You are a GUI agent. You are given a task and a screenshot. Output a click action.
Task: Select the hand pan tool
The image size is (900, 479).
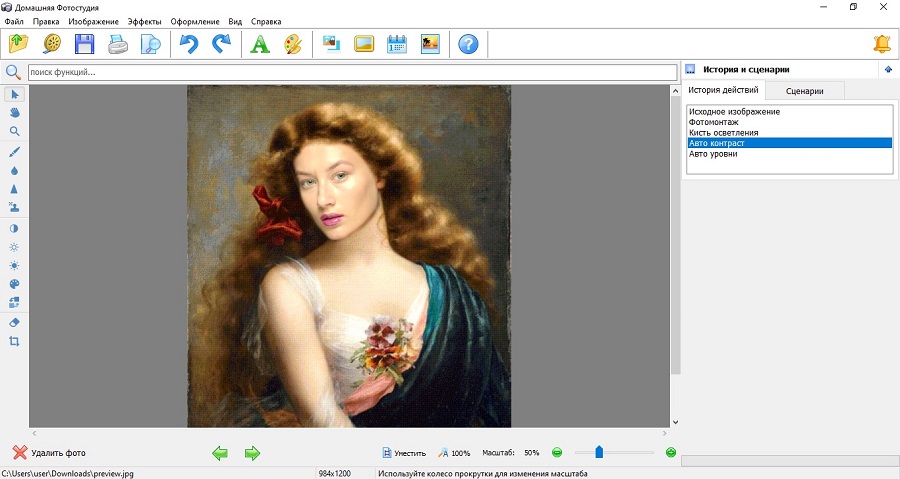coord(14,113)
